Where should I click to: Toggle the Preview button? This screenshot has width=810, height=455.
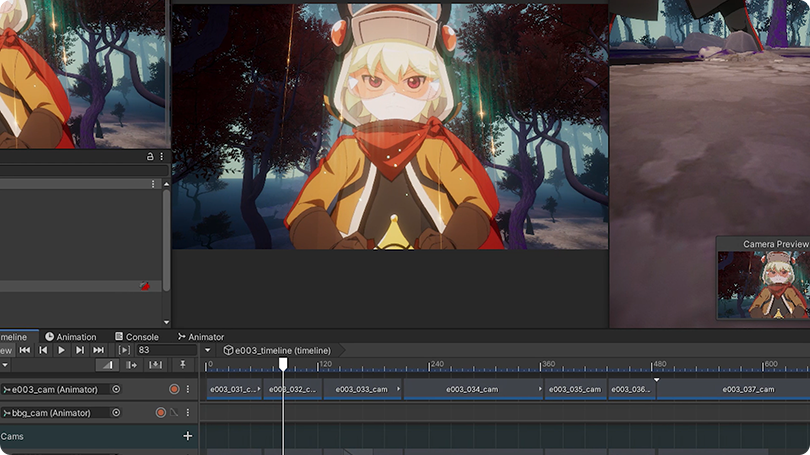[x=6, y=350]
